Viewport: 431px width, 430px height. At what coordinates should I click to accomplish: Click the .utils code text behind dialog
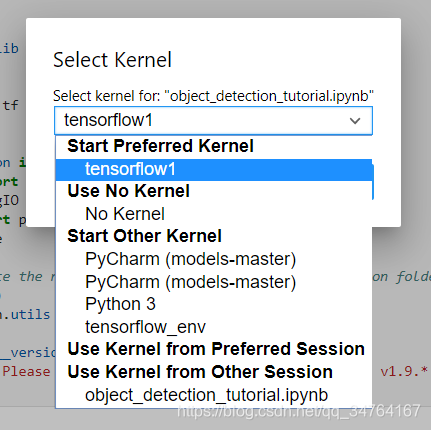click(x=25, y=314)
